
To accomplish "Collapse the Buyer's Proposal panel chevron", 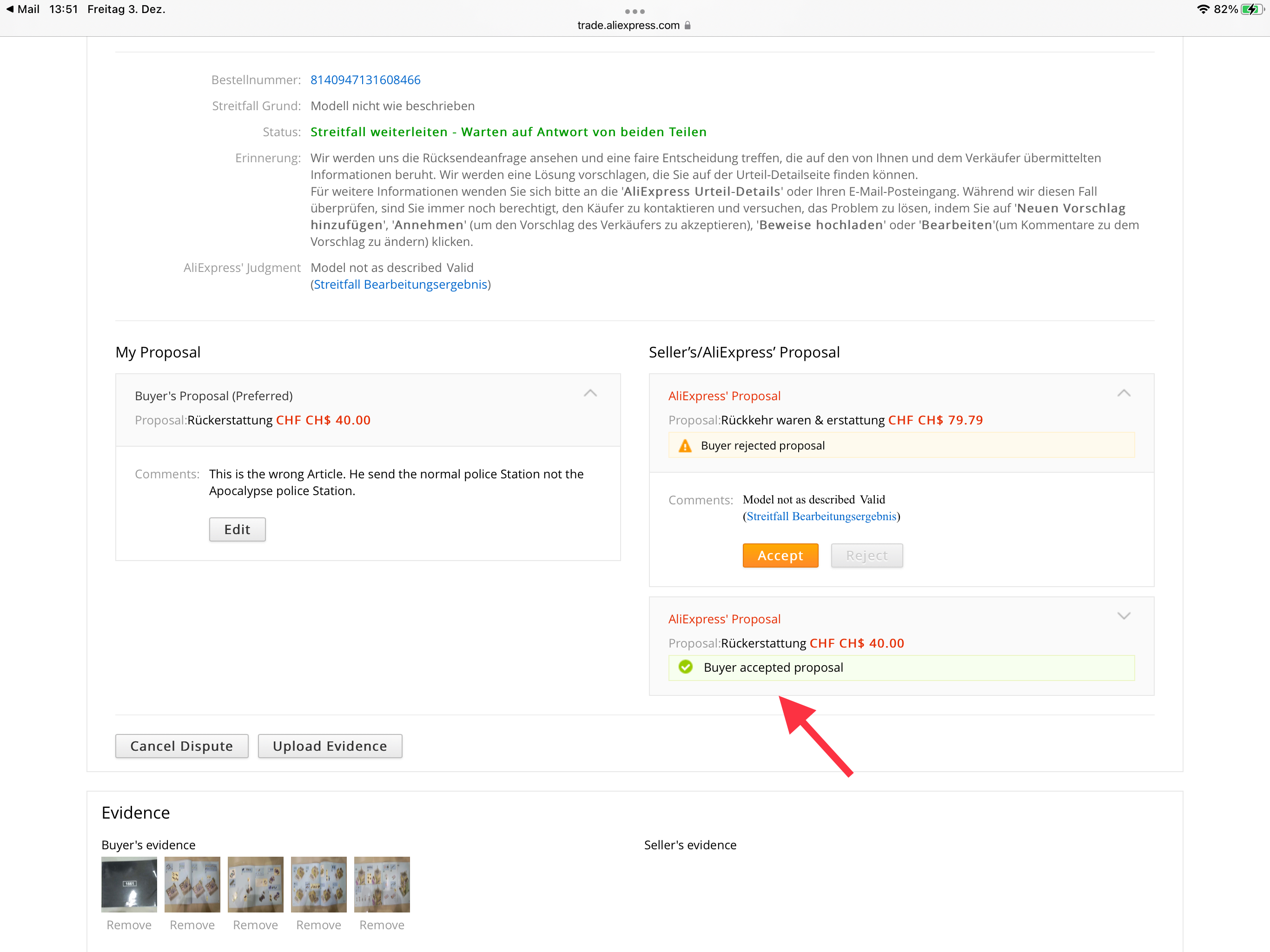I will tap(590, 393).
